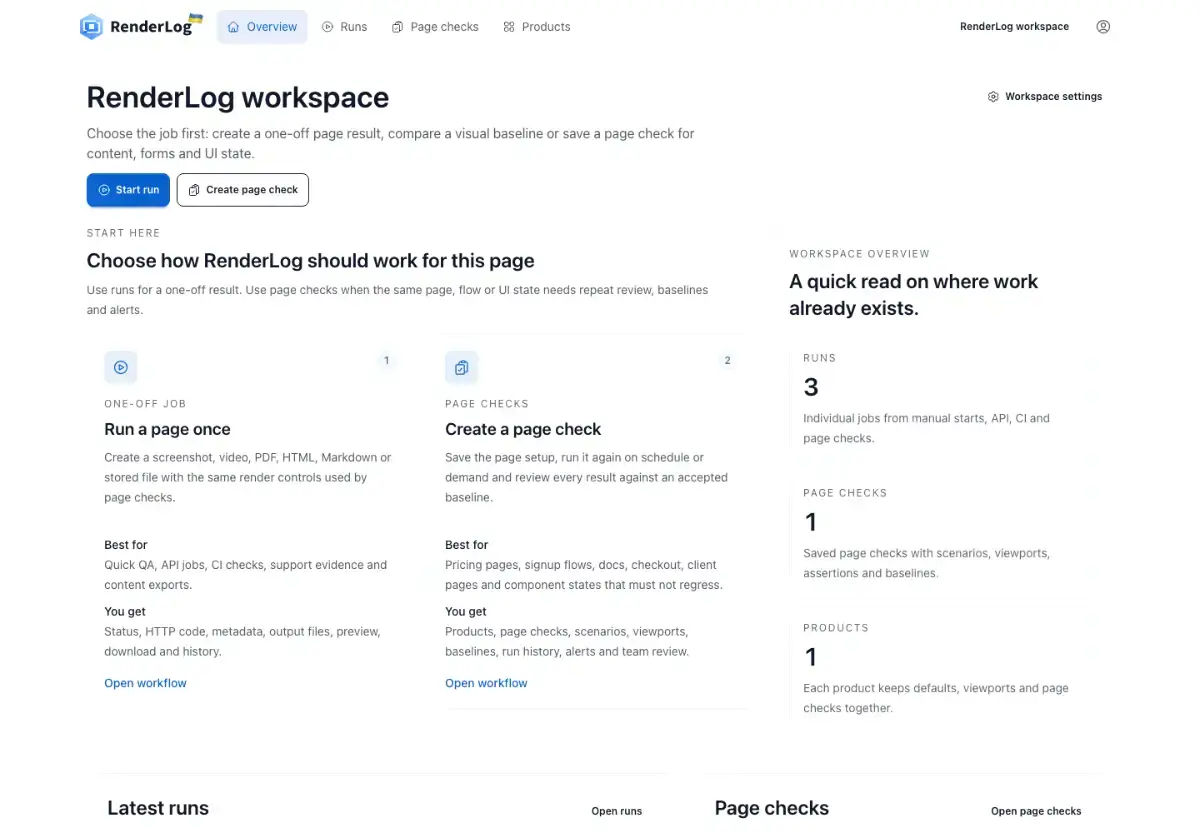This screenshot has width=1200, height=833.
Task: Click the PAGE CHECKS label in workspace overview
Action: tap(845, 493)
